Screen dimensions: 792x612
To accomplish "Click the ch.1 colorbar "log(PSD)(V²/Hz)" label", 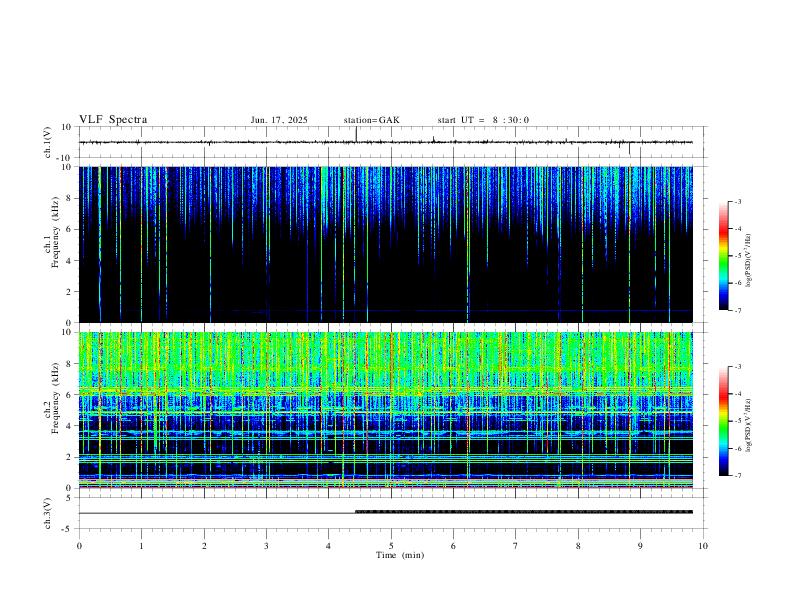I will (748, 260).
